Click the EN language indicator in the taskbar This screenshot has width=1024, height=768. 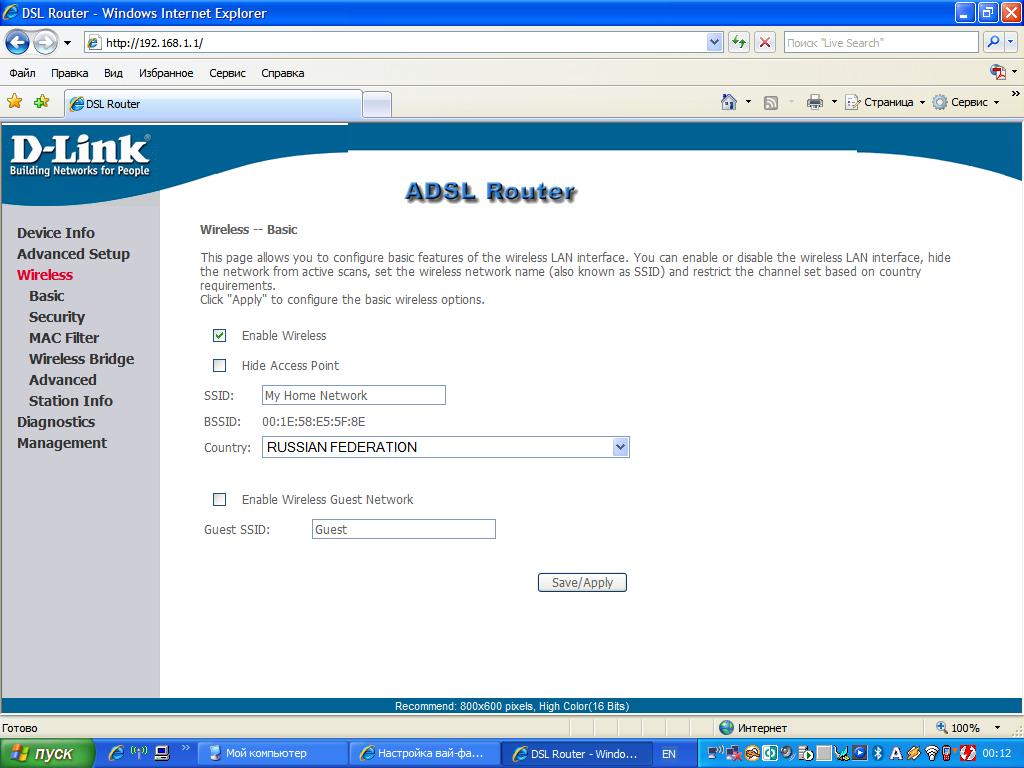[x=669, y=754]
